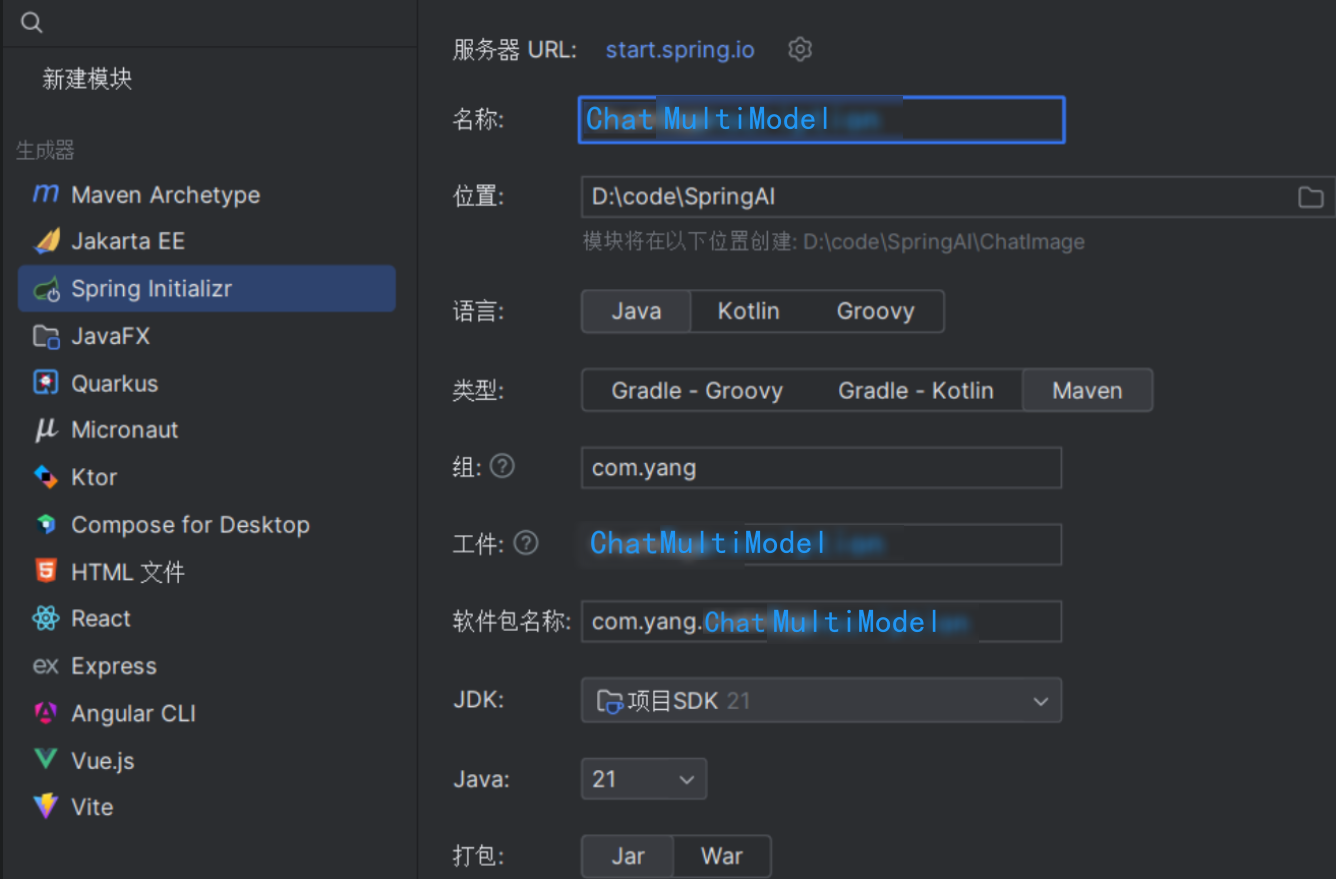Select the React atom icon

point(46,618)
